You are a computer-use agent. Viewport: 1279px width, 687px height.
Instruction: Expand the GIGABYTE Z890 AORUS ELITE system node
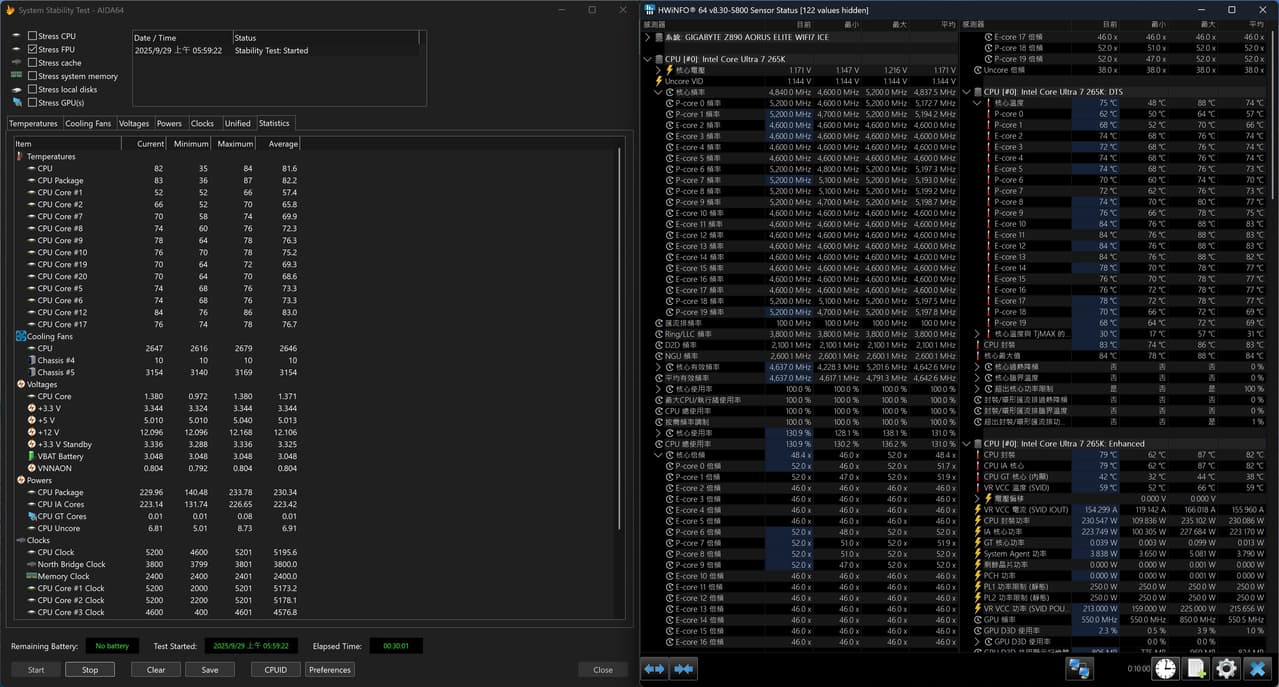point(648,38)
